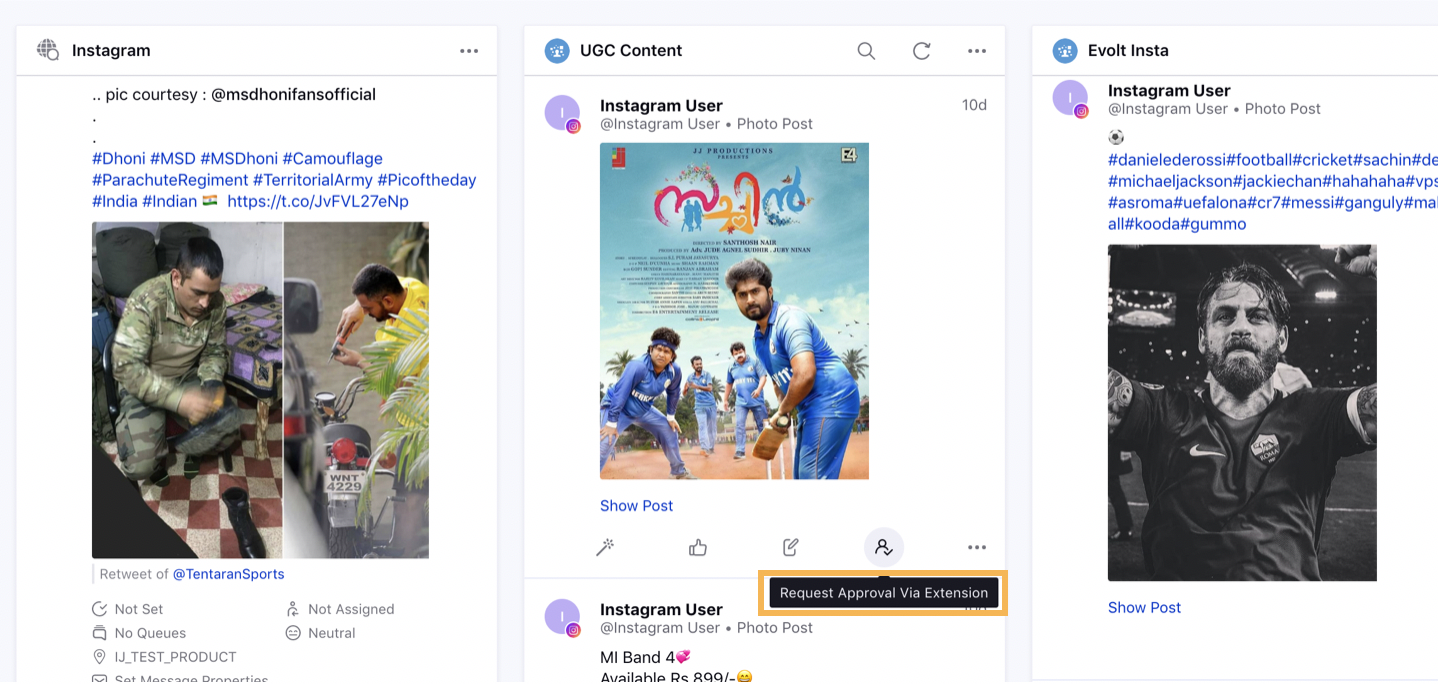Click the 10d timestamp on first UGC post
The height and width of the screenshot is (684, 1438).
tap(974, 105)
